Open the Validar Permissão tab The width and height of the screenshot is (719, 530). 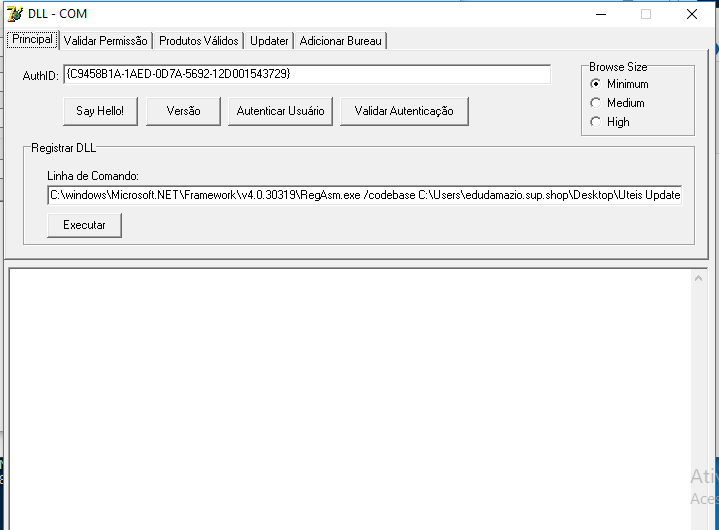tap(106, 41)
